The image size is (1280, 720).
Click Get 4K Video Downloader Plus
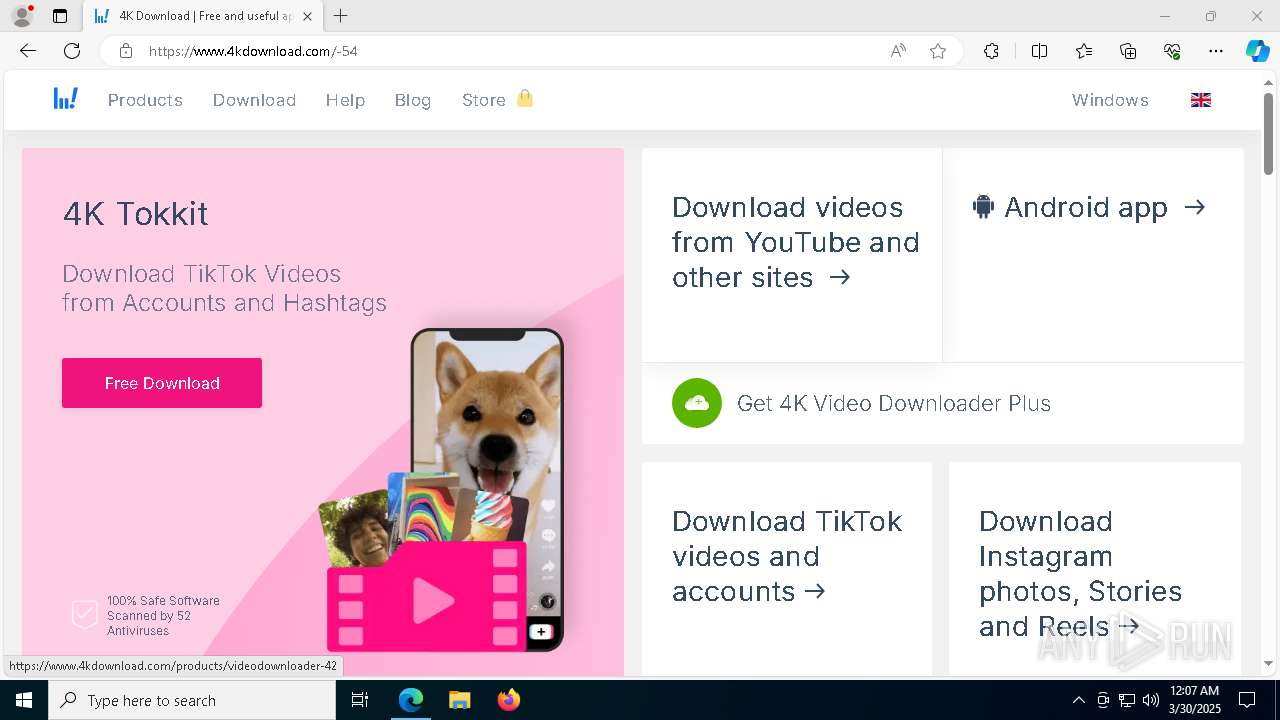point(894,403)
